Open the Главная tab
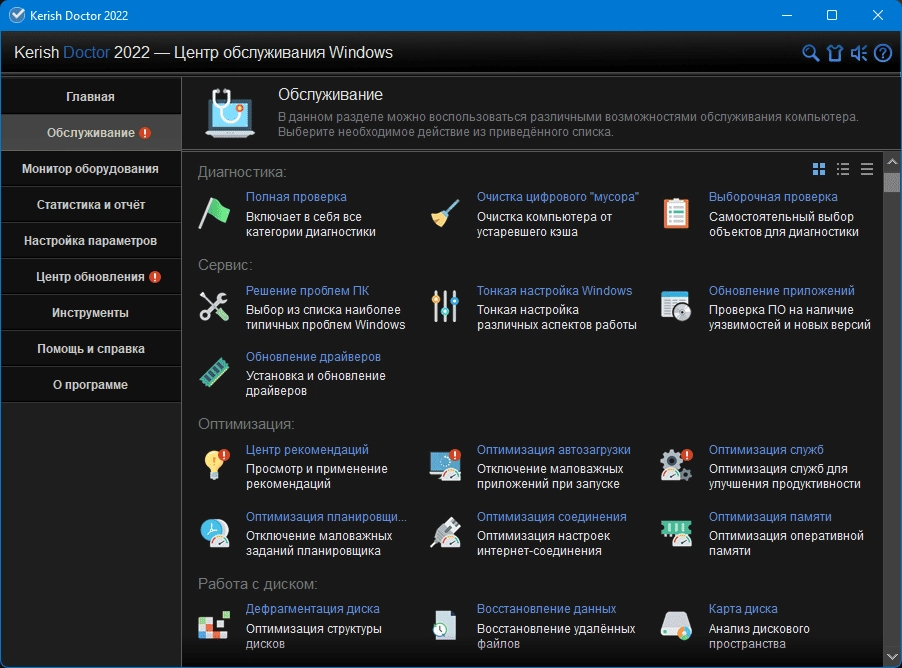Image resolution: width=902 pixels, height=668 pixels. tap(91, 97)
